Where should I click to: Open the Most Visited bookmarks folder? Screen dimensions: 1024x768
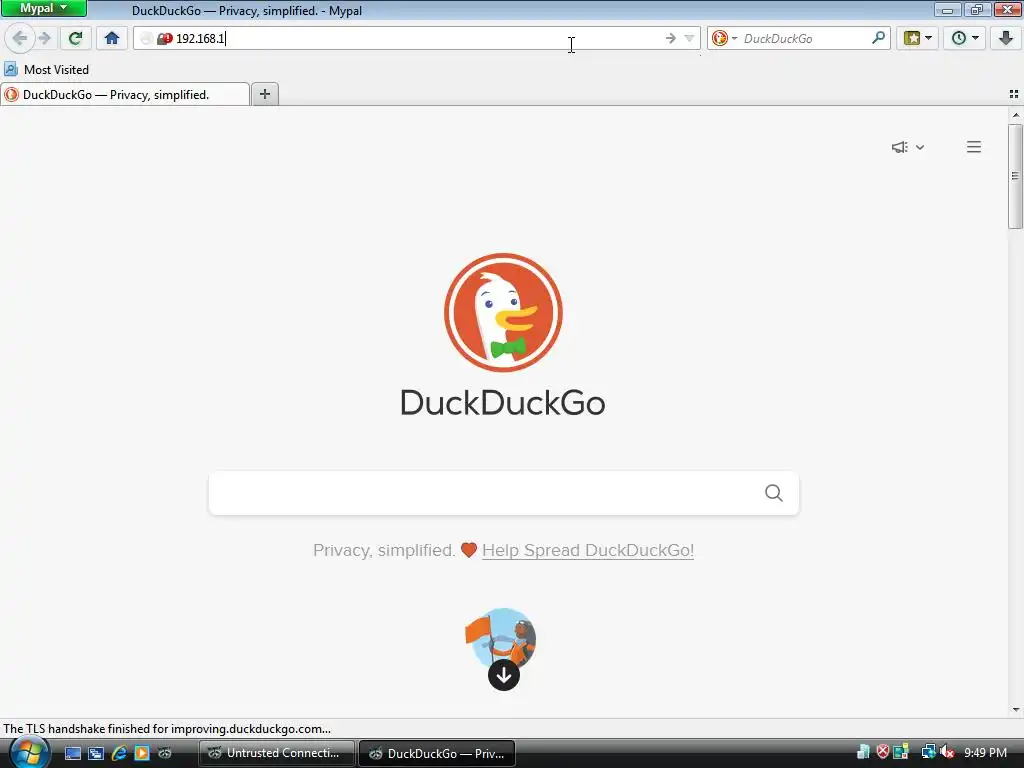point(46,69)
